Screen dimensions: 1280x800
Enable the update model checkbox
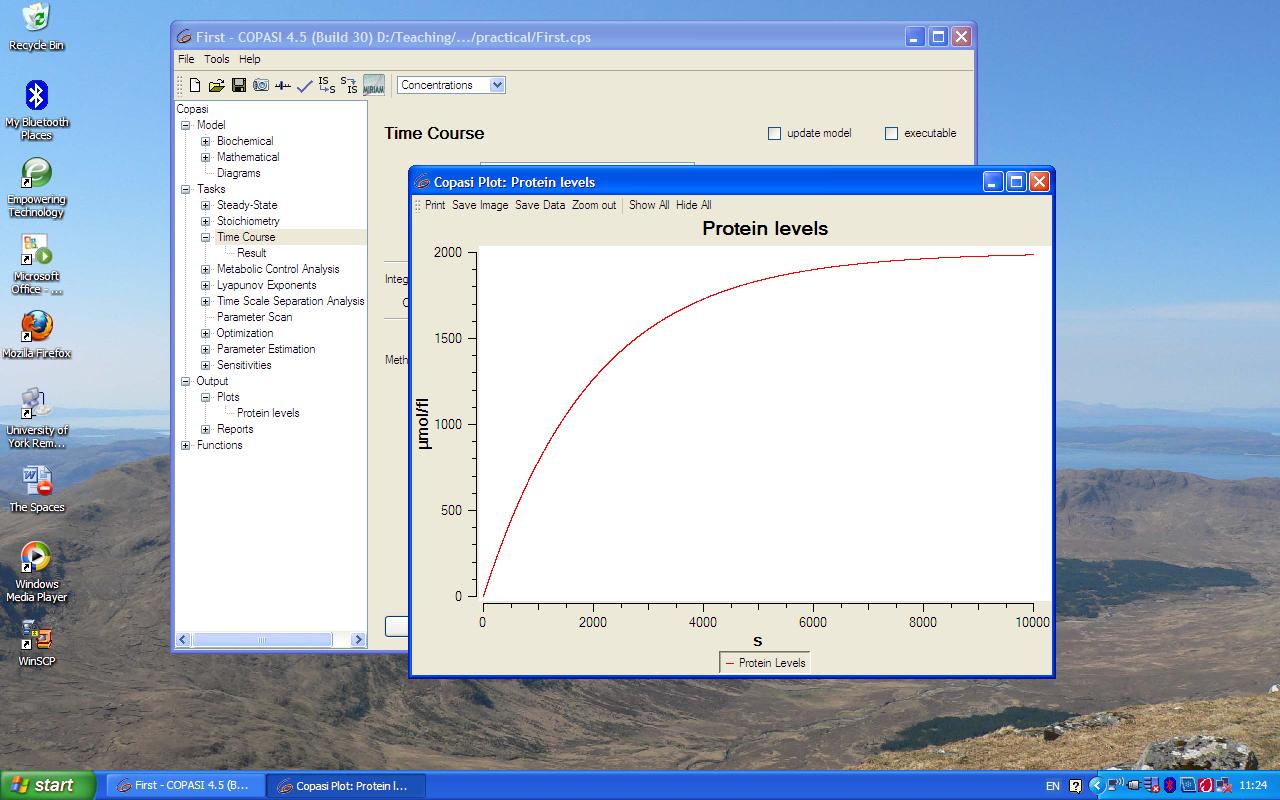[774, 134]
